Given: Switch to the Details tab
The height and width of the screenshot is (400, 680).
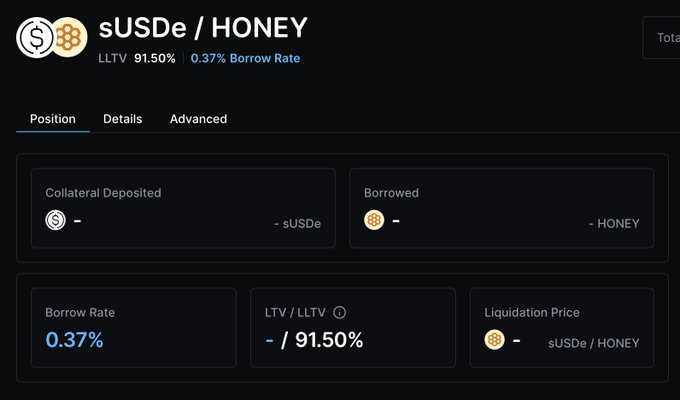Looking at the screenshot, I should (x=123, y=119).
